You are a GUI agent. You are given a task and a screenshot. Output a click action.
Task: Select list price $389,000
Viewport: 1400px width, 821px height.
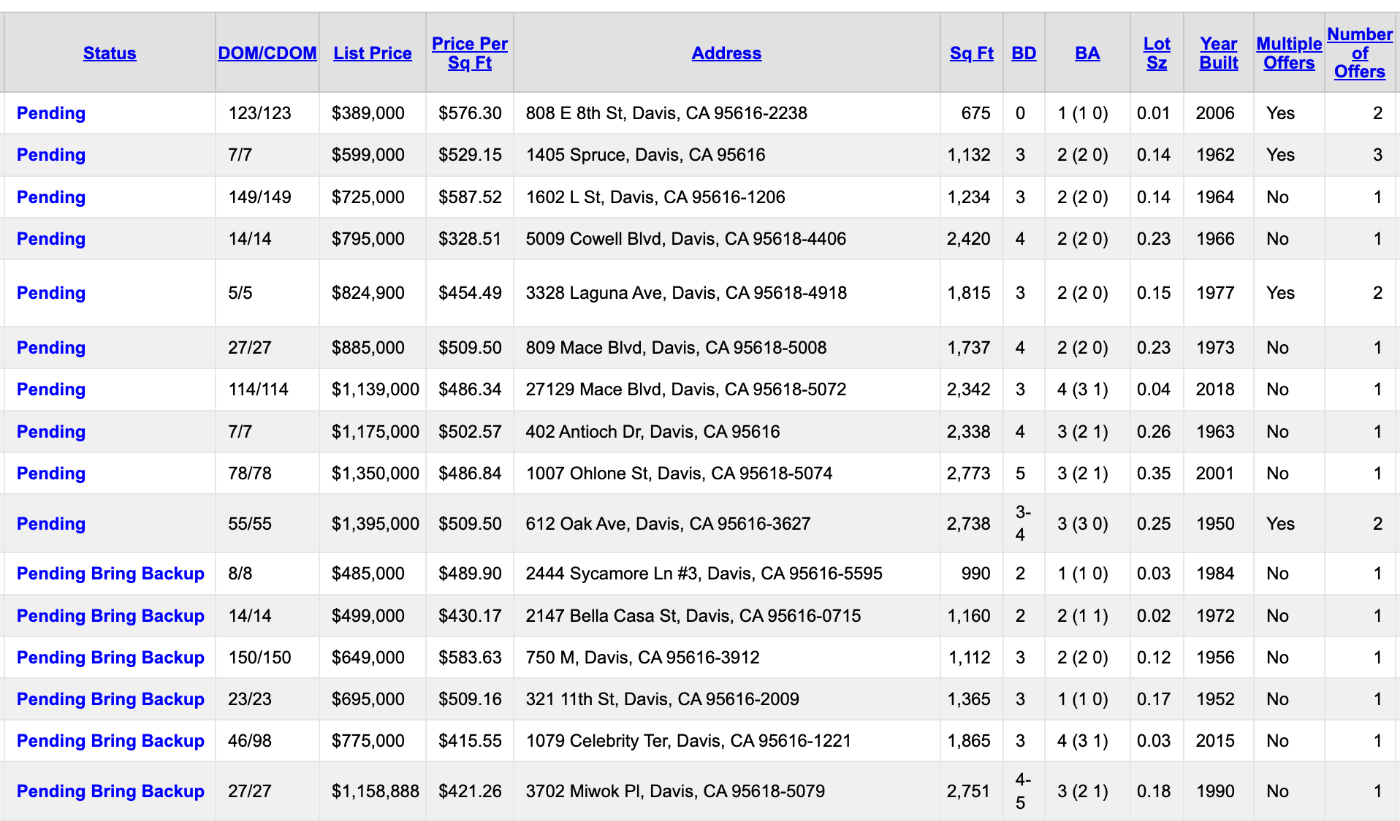[x=369, y=113]
